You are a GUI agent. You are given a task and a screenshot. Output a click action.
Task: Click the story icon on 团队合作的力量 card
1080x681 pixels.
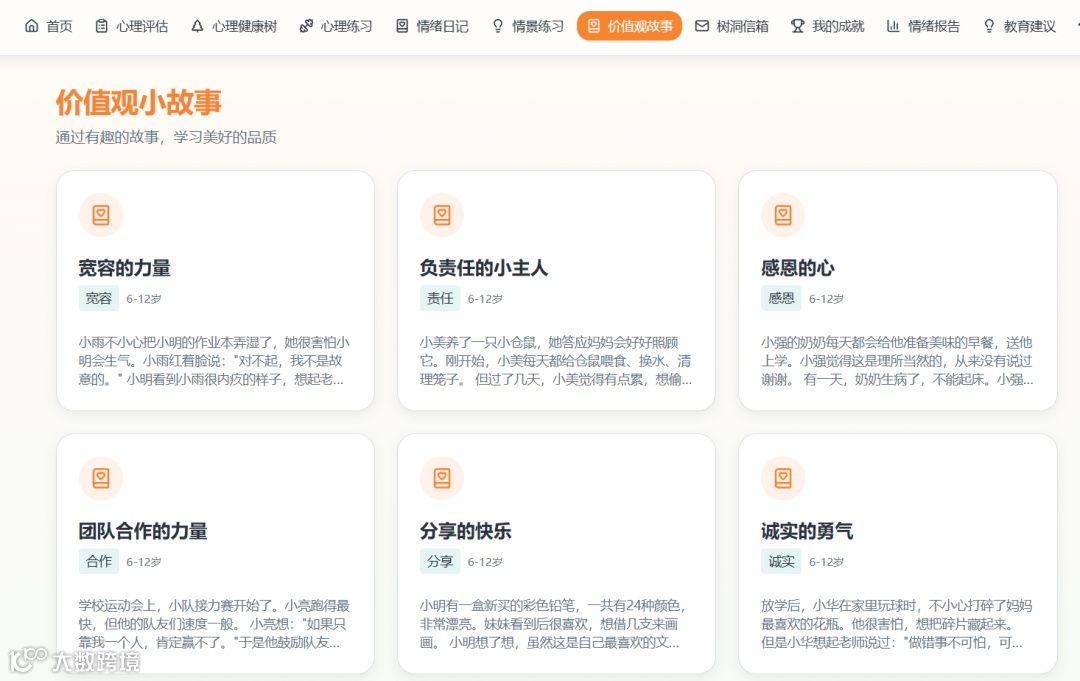(x=101, y=478)
